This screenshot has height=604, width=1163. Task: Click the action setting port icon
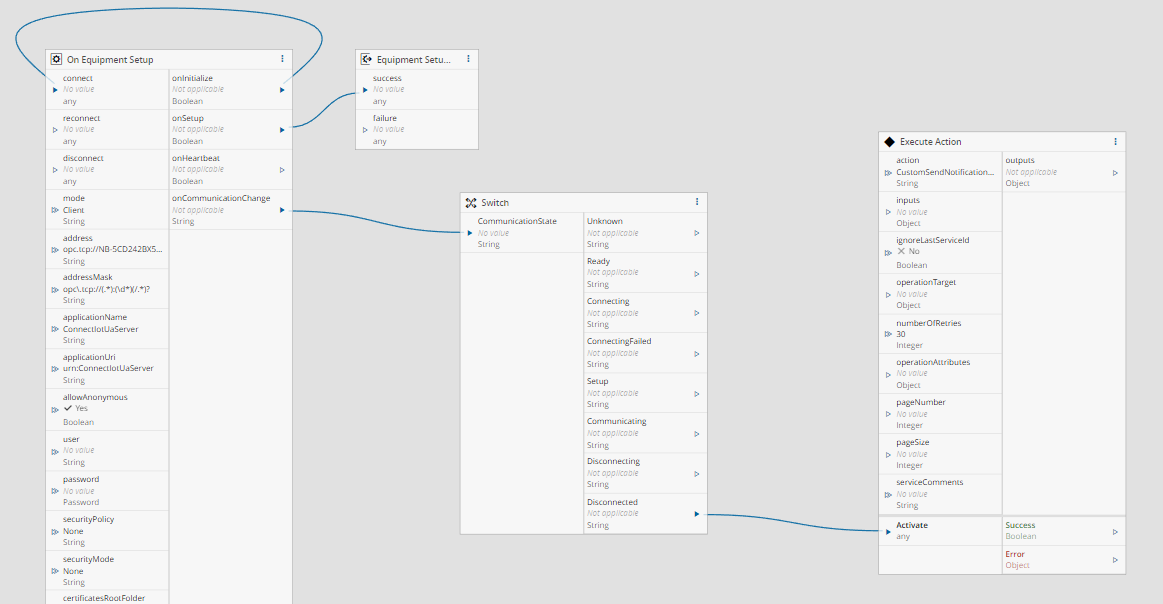tap(888, 173)
